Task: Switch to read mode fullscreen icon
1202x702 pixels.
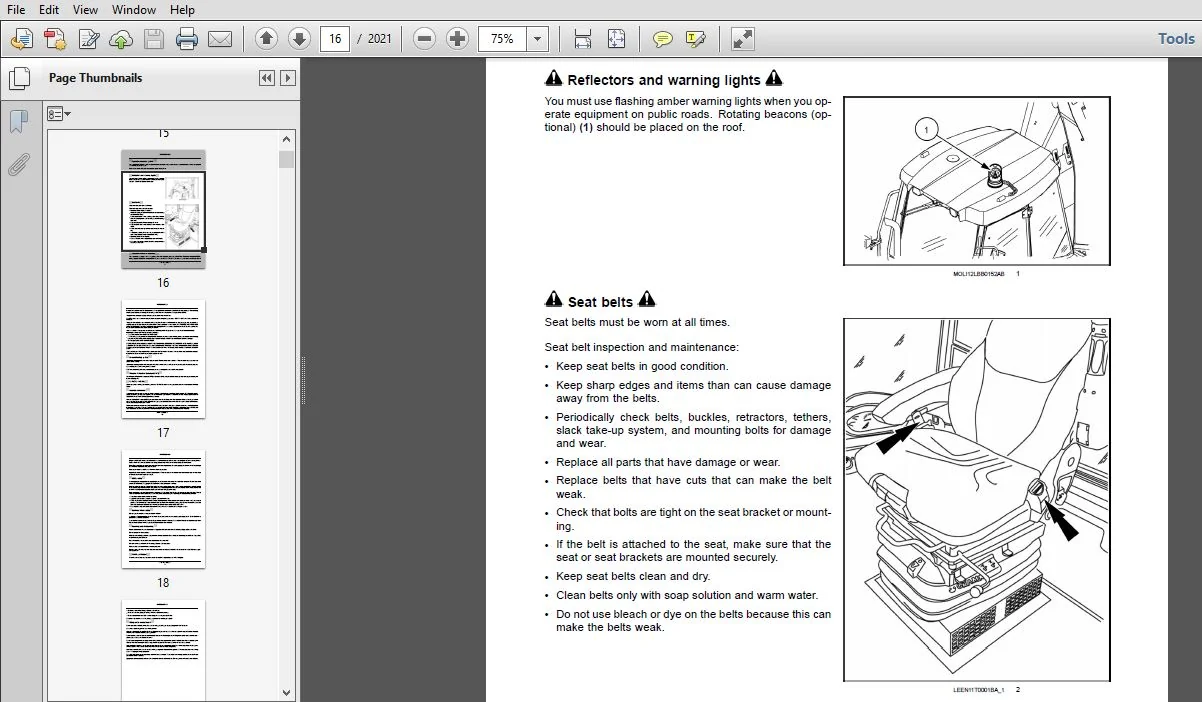Action: click(x=742, y=39)
